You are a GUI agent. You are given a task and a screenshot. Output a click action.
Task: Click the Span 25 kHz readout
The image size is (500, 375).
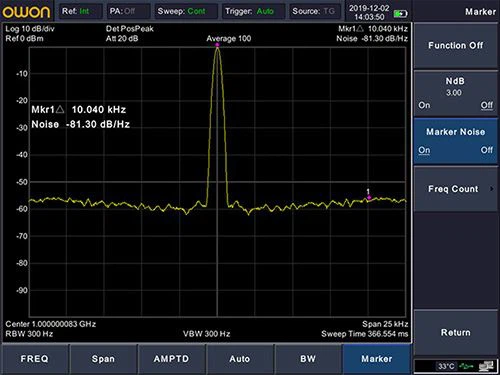(385, 324)
